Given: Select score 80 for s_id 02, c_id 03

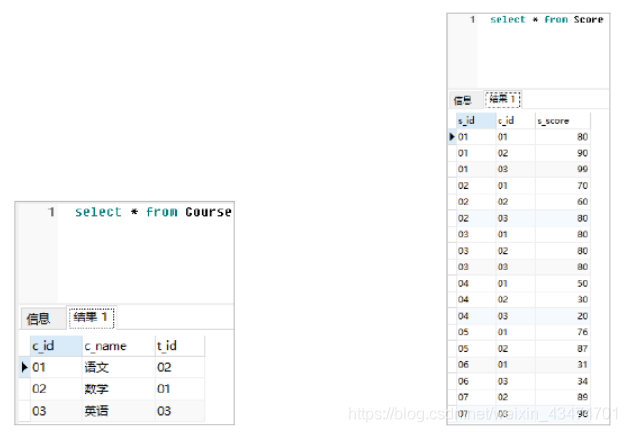Looking at the screenshot, I should [x=563, y=218].
